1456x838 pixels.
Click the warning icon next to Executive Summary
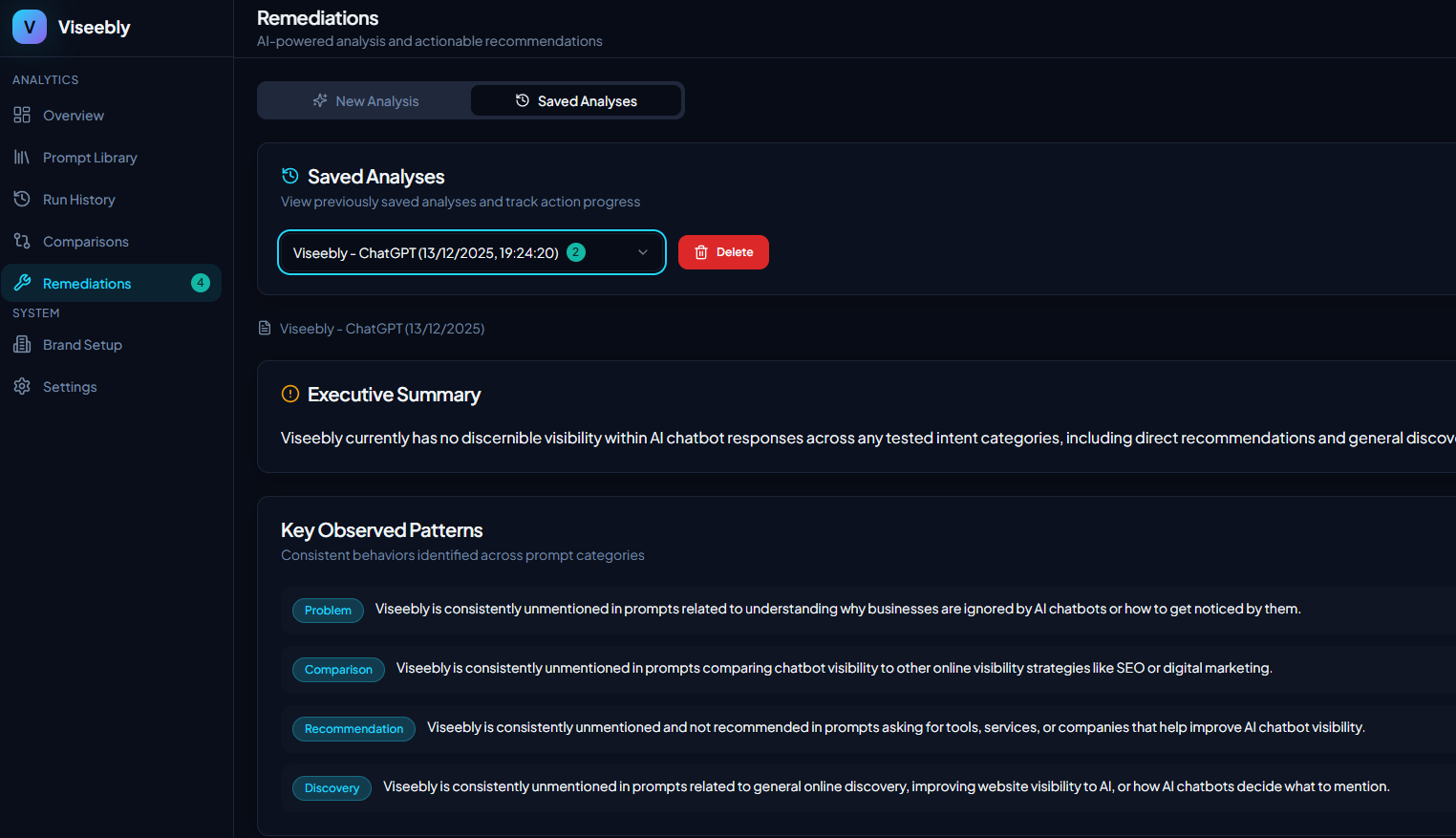click(x=289, y=394)
